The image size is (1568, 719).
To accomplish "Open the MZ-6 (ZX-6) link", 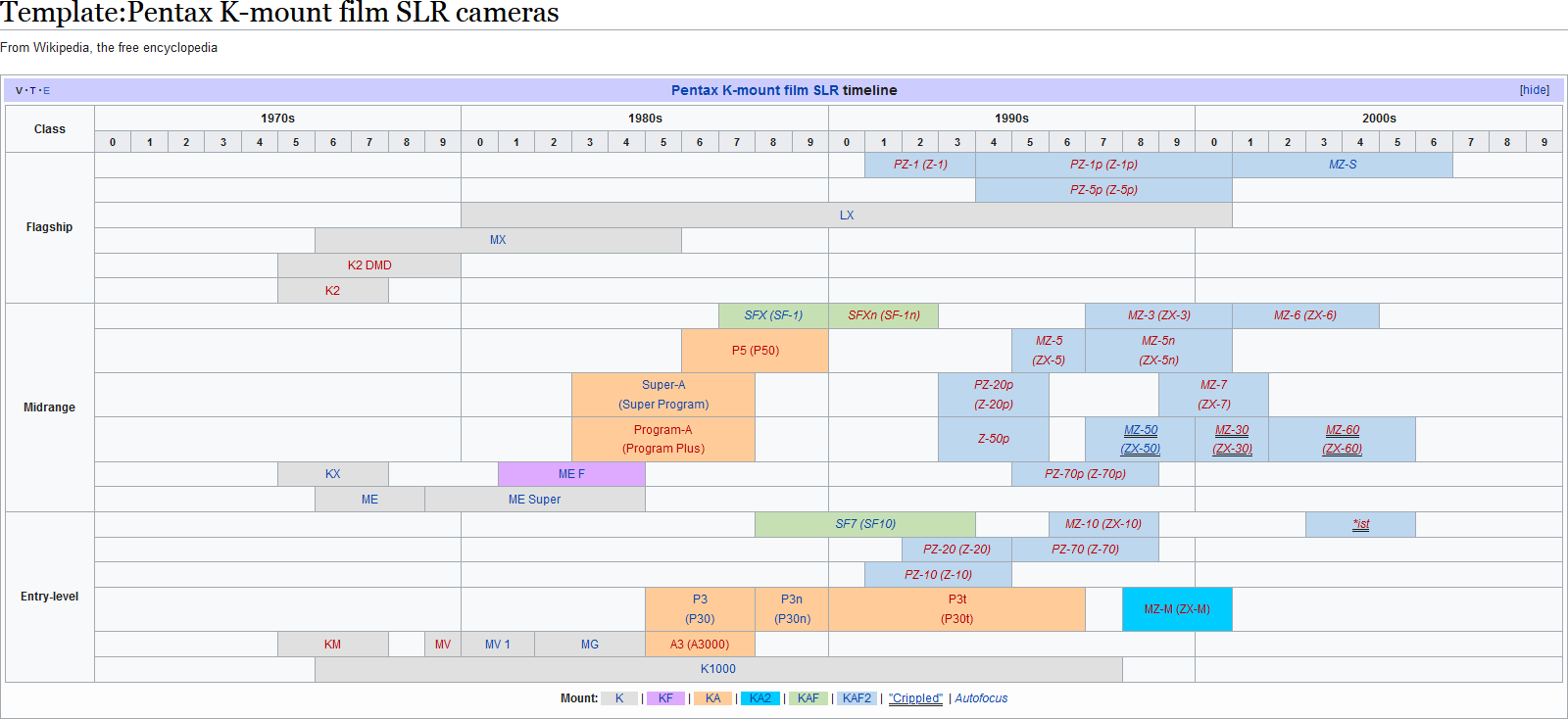I will [x=1305, y=315].
